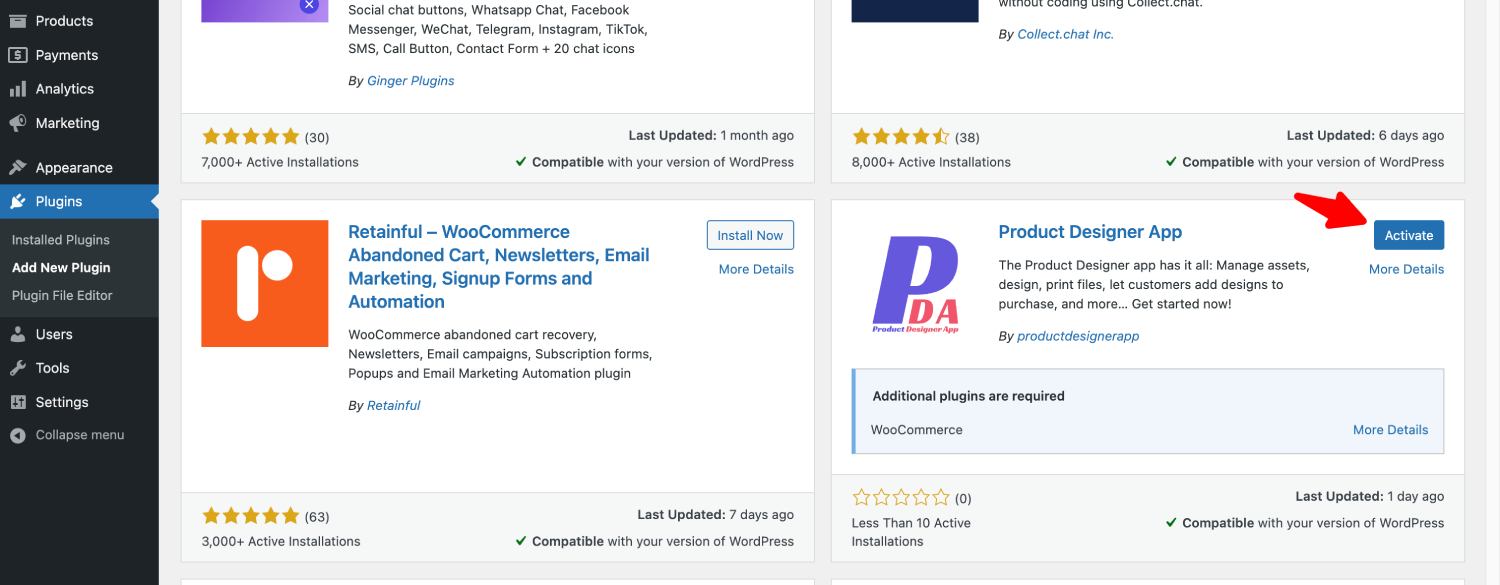Open the Retainful plugin title link
This screenshot has width=1500, height=585.
tap(499, 267)
